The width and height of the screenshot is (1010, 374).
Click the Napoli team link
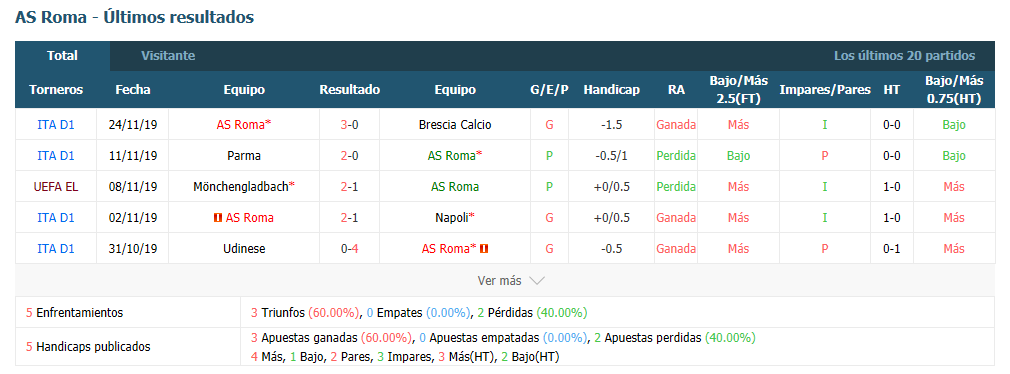pyautogui.click(x=455, y=218)
